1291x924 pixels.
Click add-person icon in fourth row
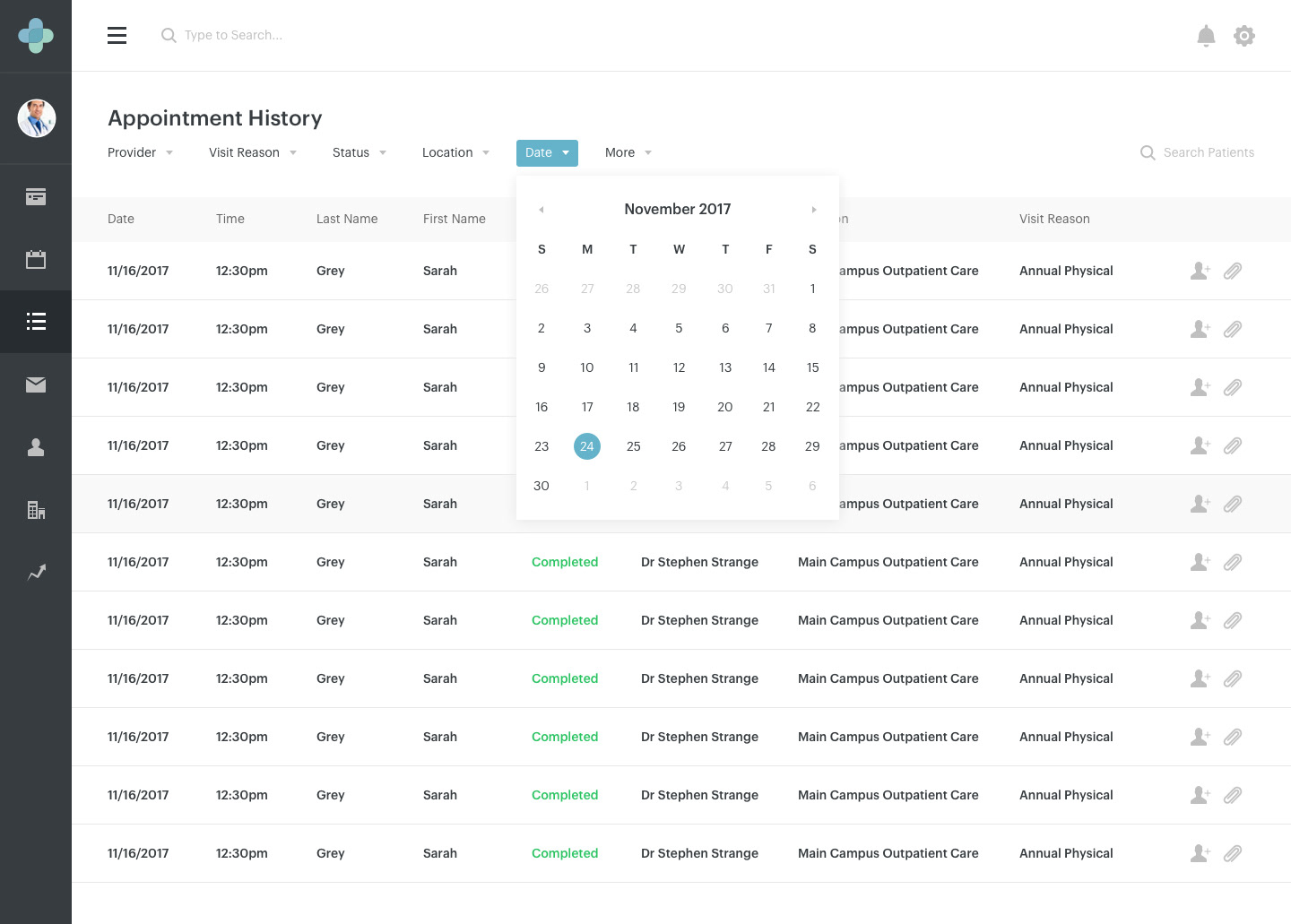point(1200,445)
